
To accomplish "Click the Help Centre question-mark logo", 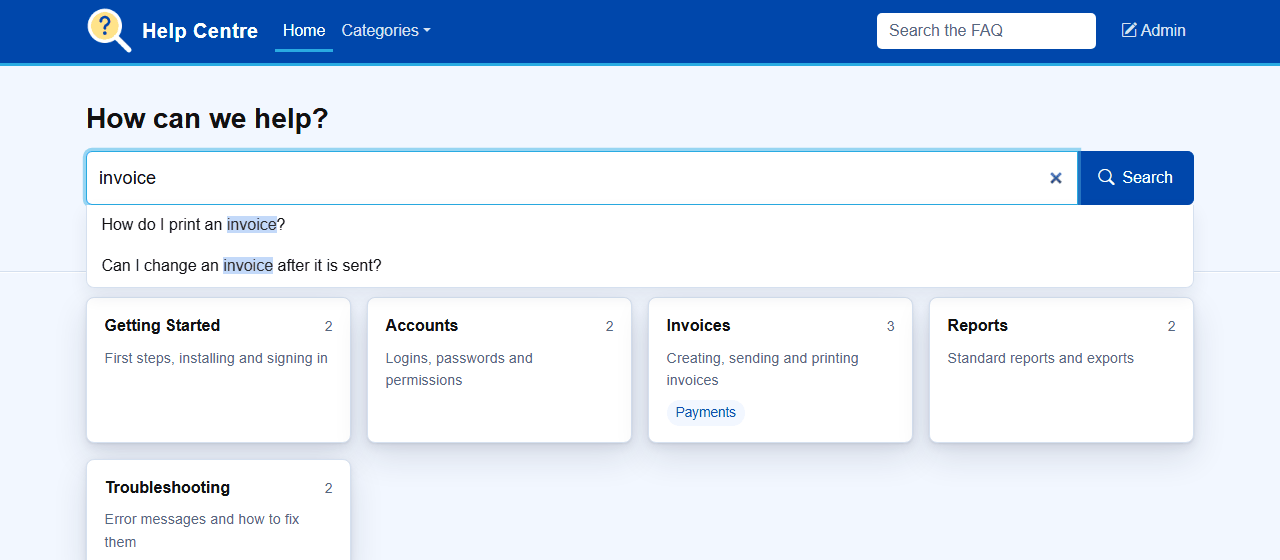I will click(109, 30).
